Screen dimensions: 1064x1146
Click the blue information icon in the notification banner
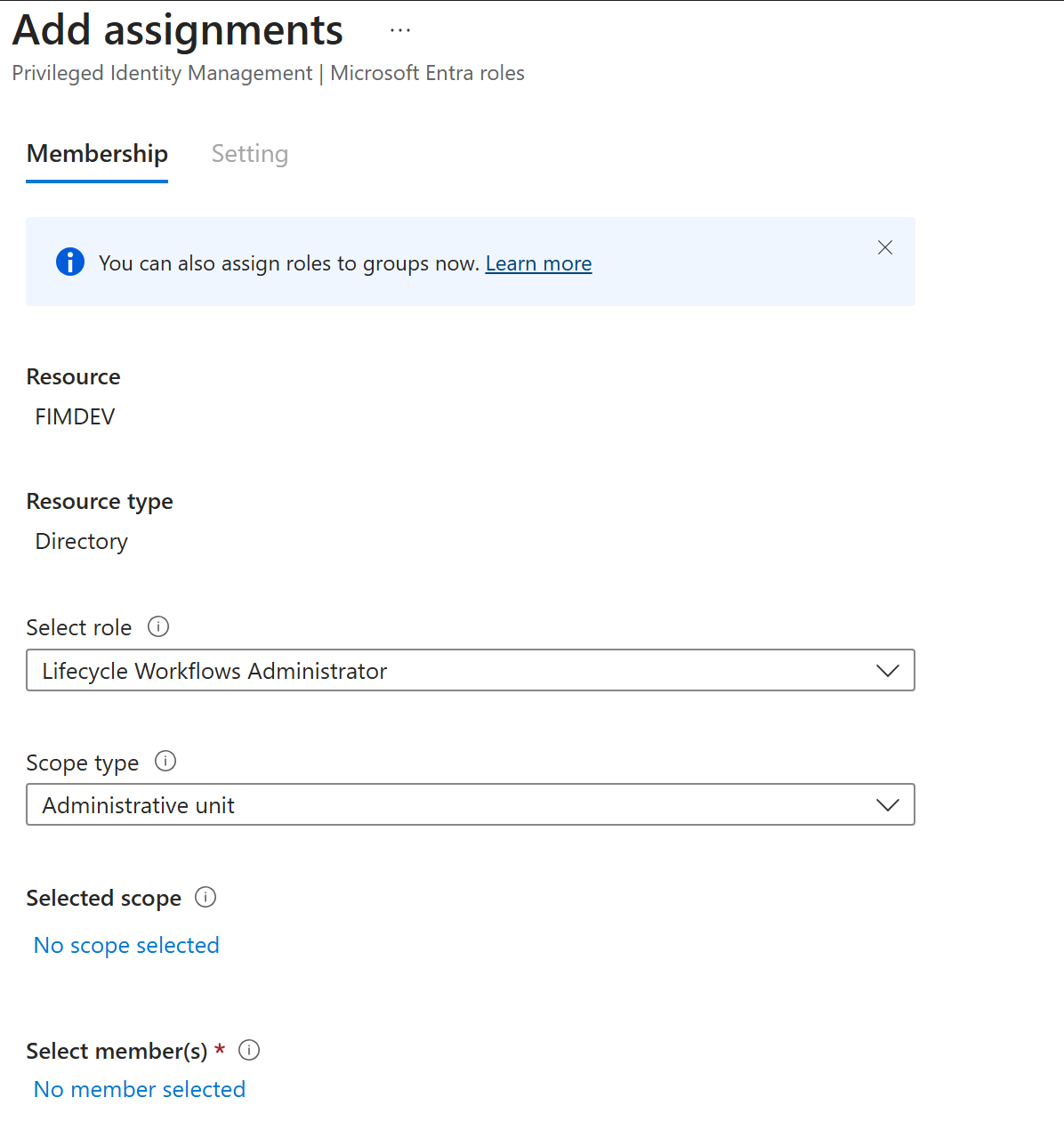[70, 262]
